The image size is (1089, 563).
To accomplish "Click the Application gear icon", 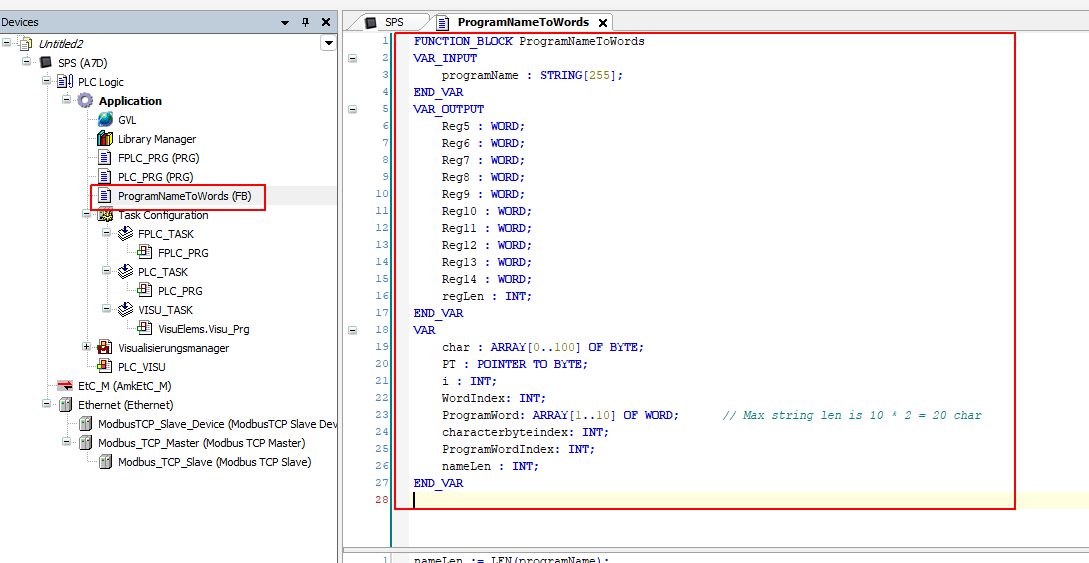I will (x=86, y=101).
